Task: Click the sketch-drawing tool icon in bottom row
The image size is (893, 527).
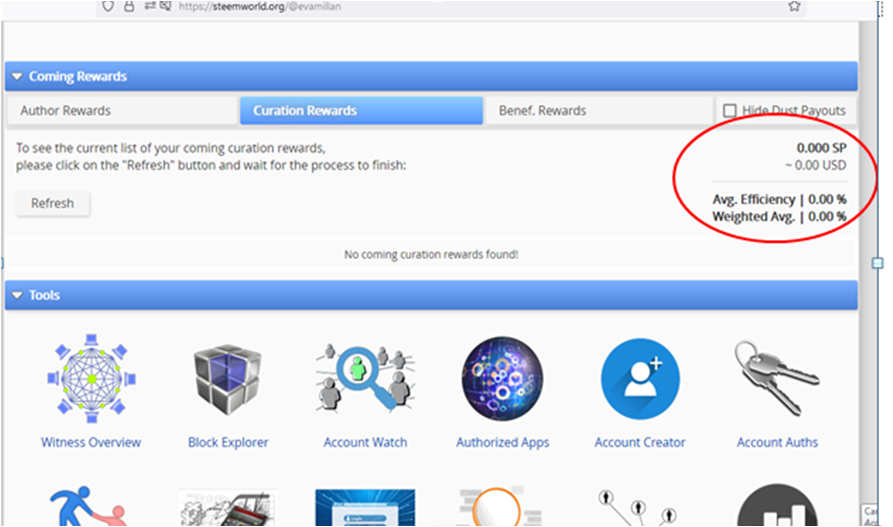Action: (x=228, y=508)
